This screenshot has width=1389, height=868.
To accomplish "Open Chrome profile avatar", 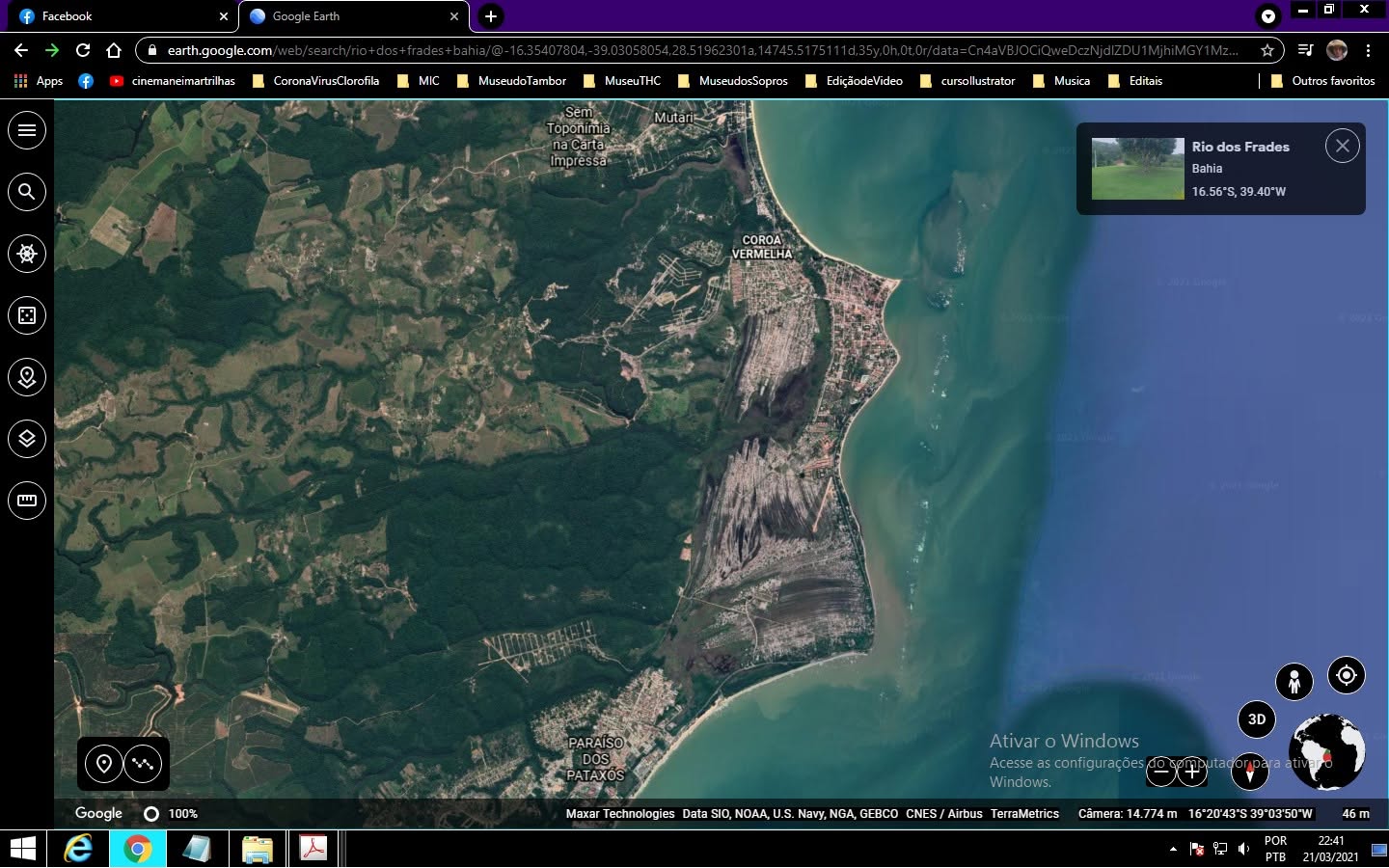I will [x=1337, y=50].
